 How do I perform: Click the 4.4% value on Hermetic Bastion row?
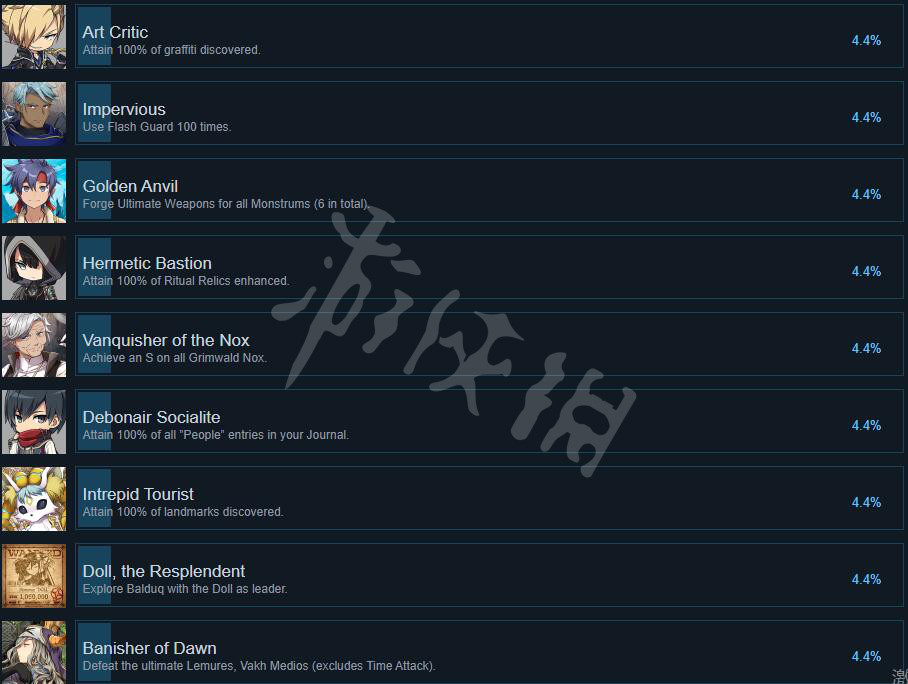tap(866, 272)
